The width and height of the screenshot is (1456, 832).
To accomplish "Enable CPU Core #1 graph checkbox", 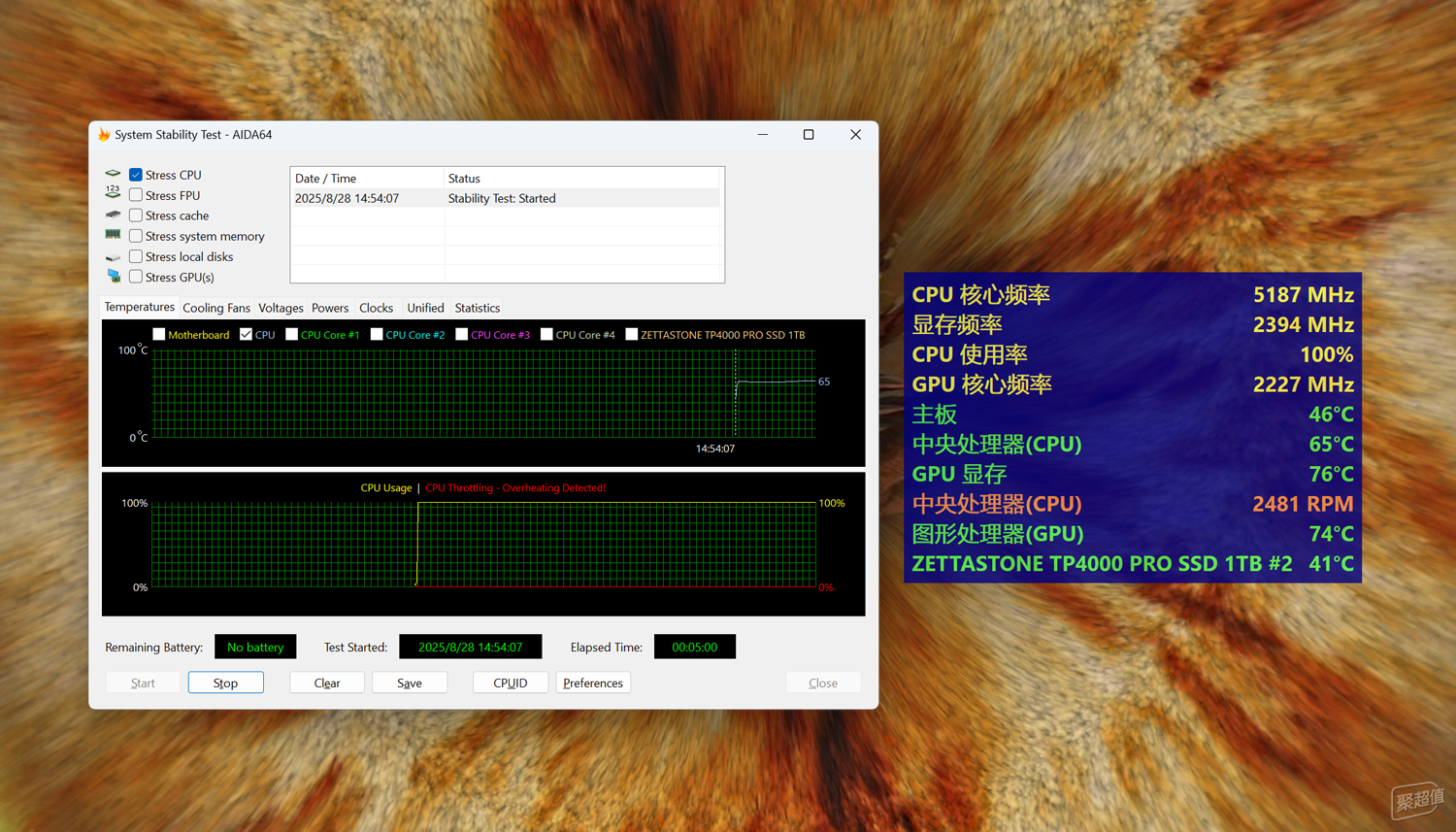I will pos(291,334).
